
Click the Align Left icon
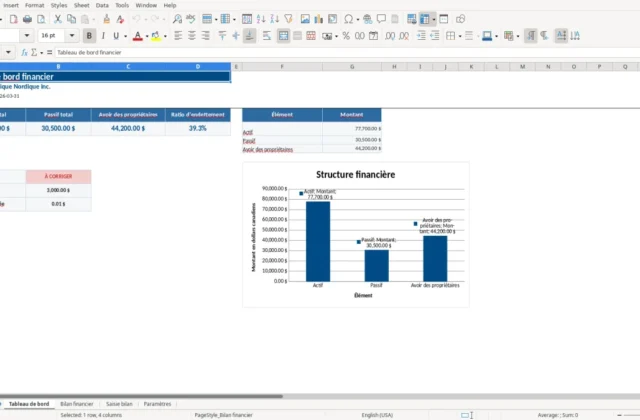(178, 36)
